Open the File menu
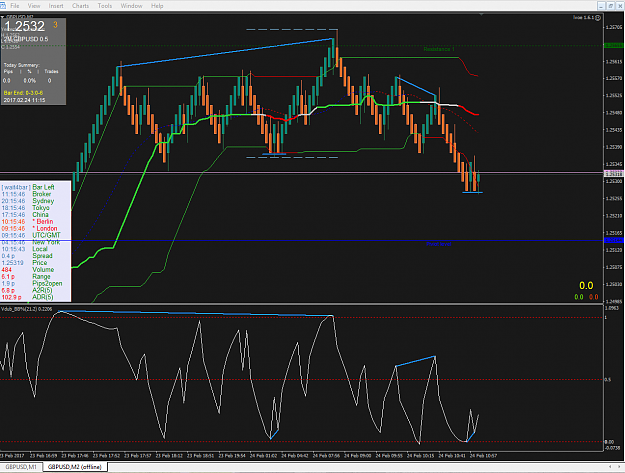The height and width of the screenshot is (473, 625). [x=15, y=6]
